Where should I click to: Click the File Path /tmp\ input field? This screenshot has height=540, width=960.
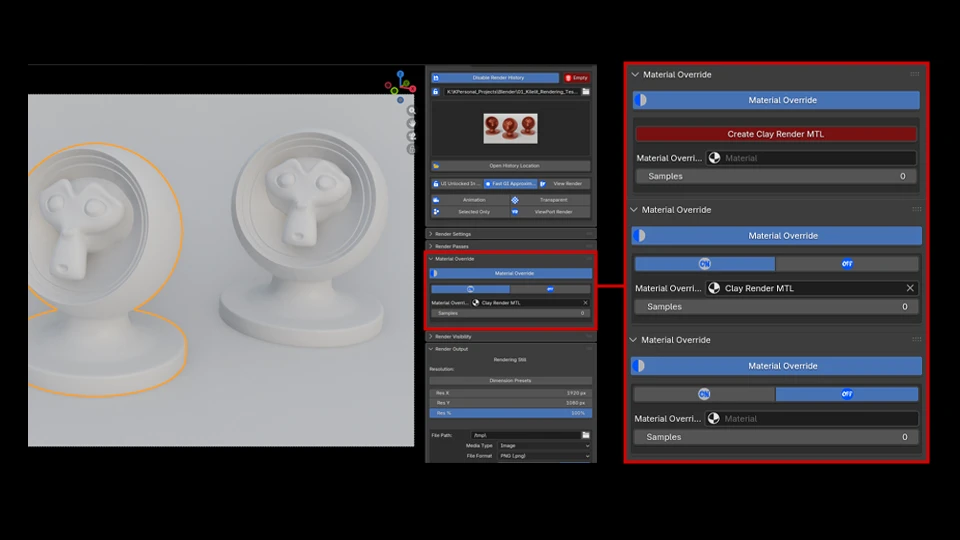tap(525, 435)
